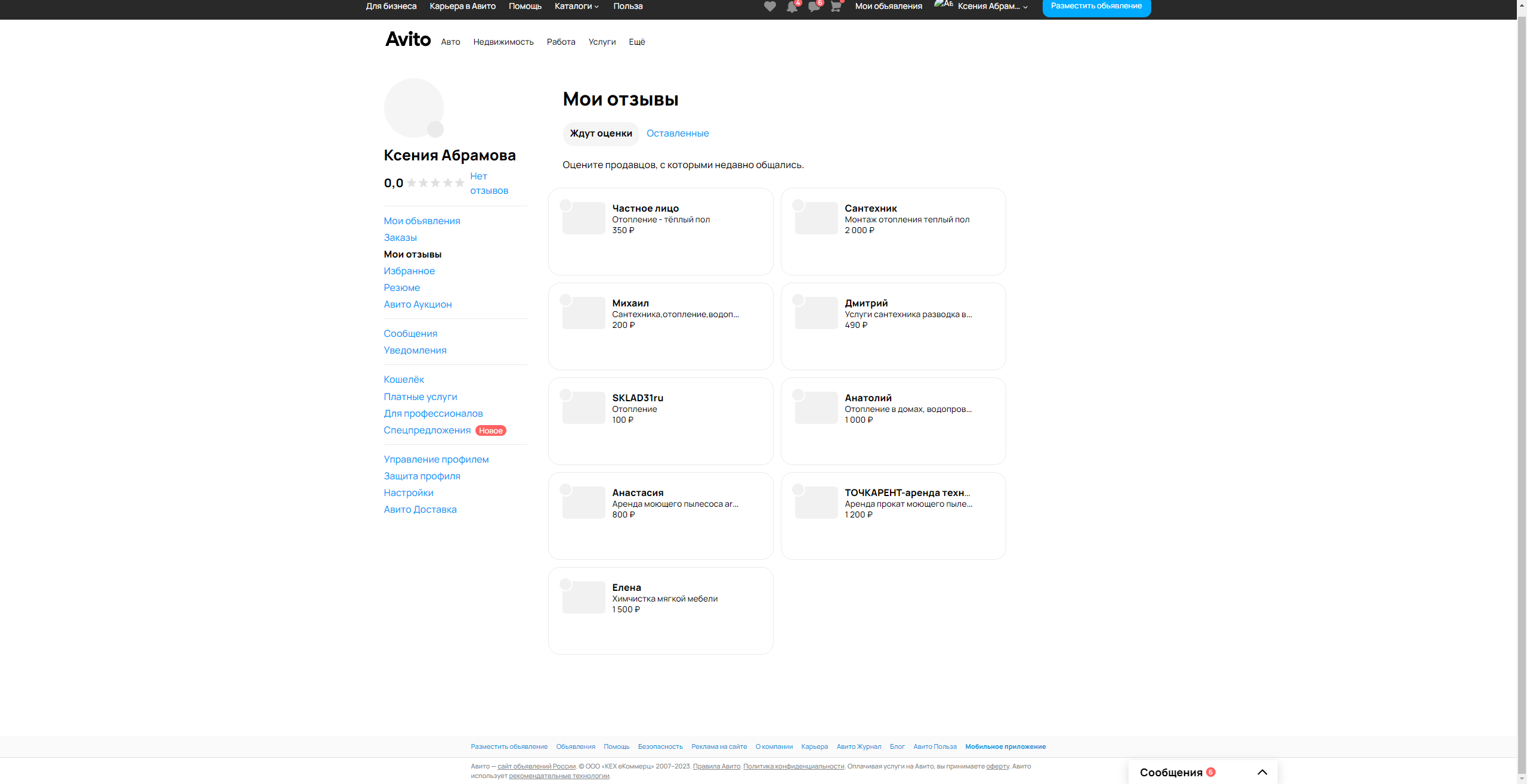This screenshot has height=784, width=1527.
Task: Click the rating stars in profile
Action: (435, 183)
